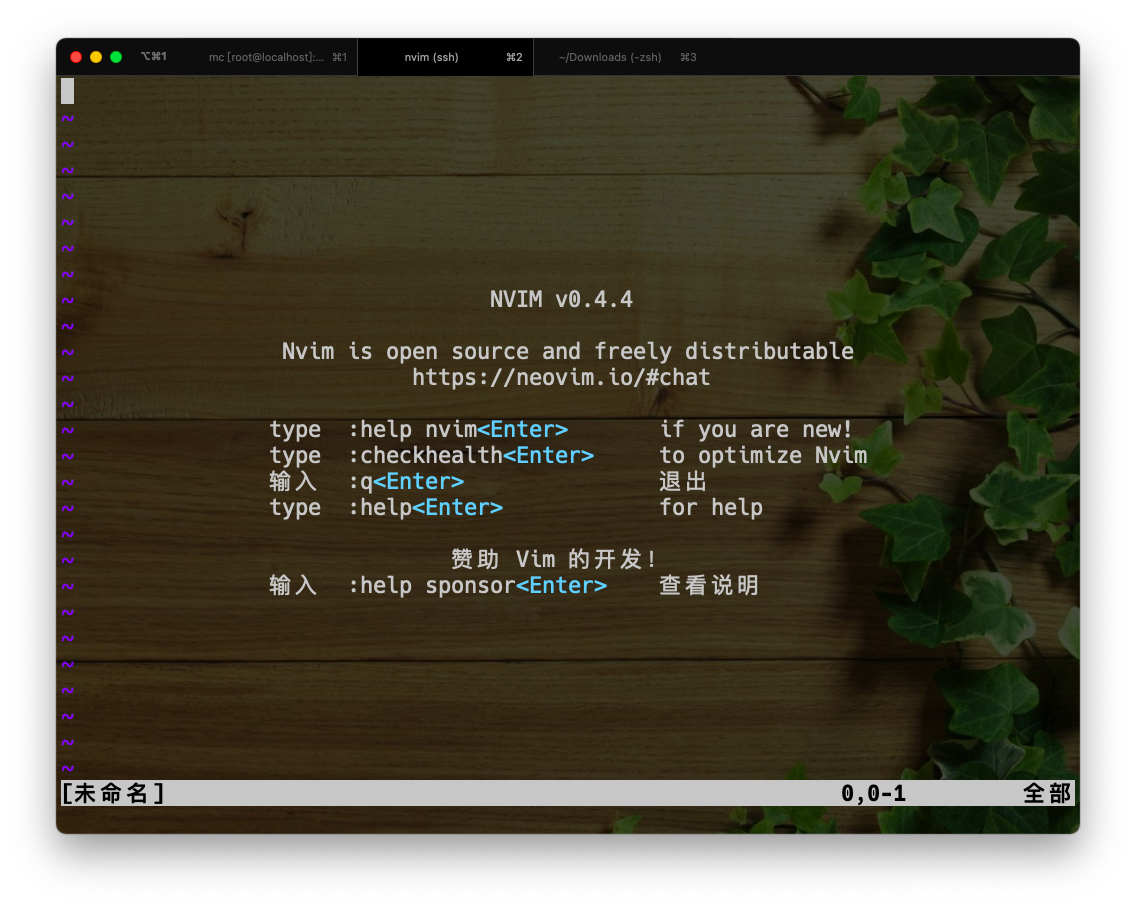Switch to the mc root@localhost tab

coord(277,57)
